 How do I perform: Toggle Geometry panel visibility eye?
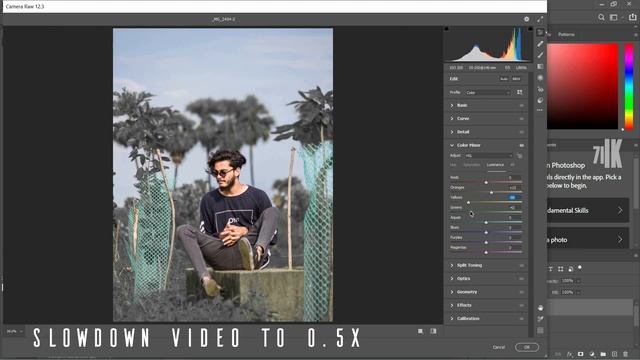522,292
